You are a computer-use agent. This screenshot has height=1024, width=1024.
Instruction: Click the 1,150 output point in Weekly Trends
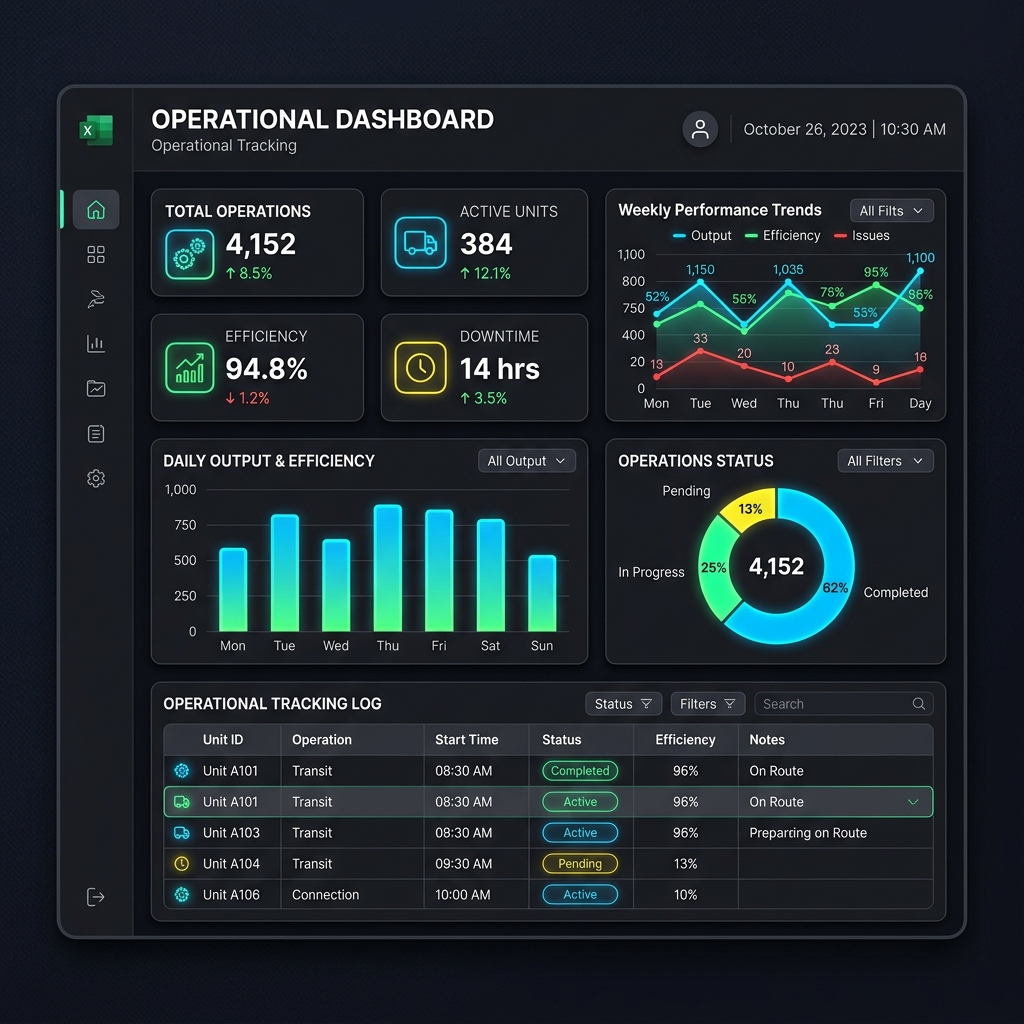tap(700, 282)
